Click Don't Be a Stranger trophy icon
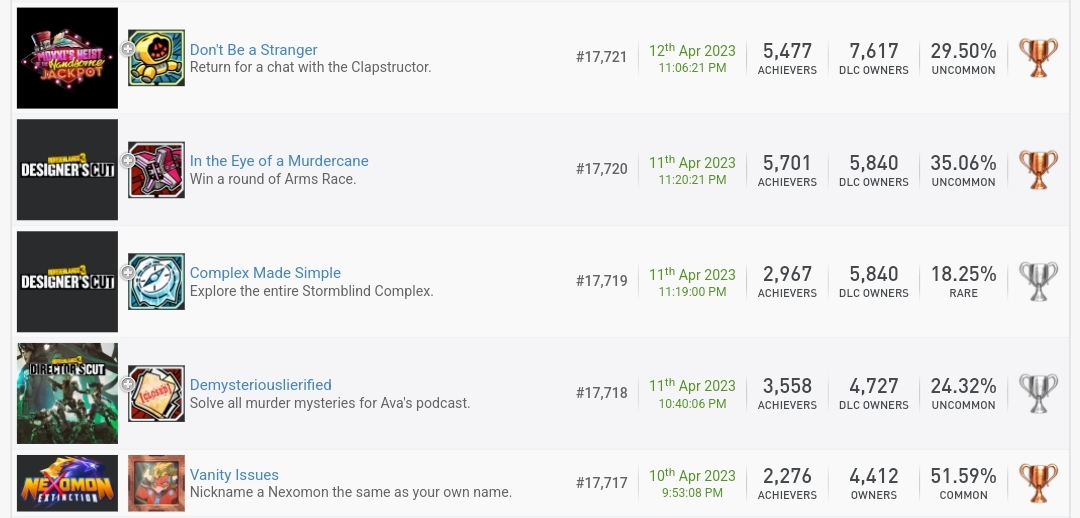This screenshot has width=1080, height=518. tap(157, 58)
